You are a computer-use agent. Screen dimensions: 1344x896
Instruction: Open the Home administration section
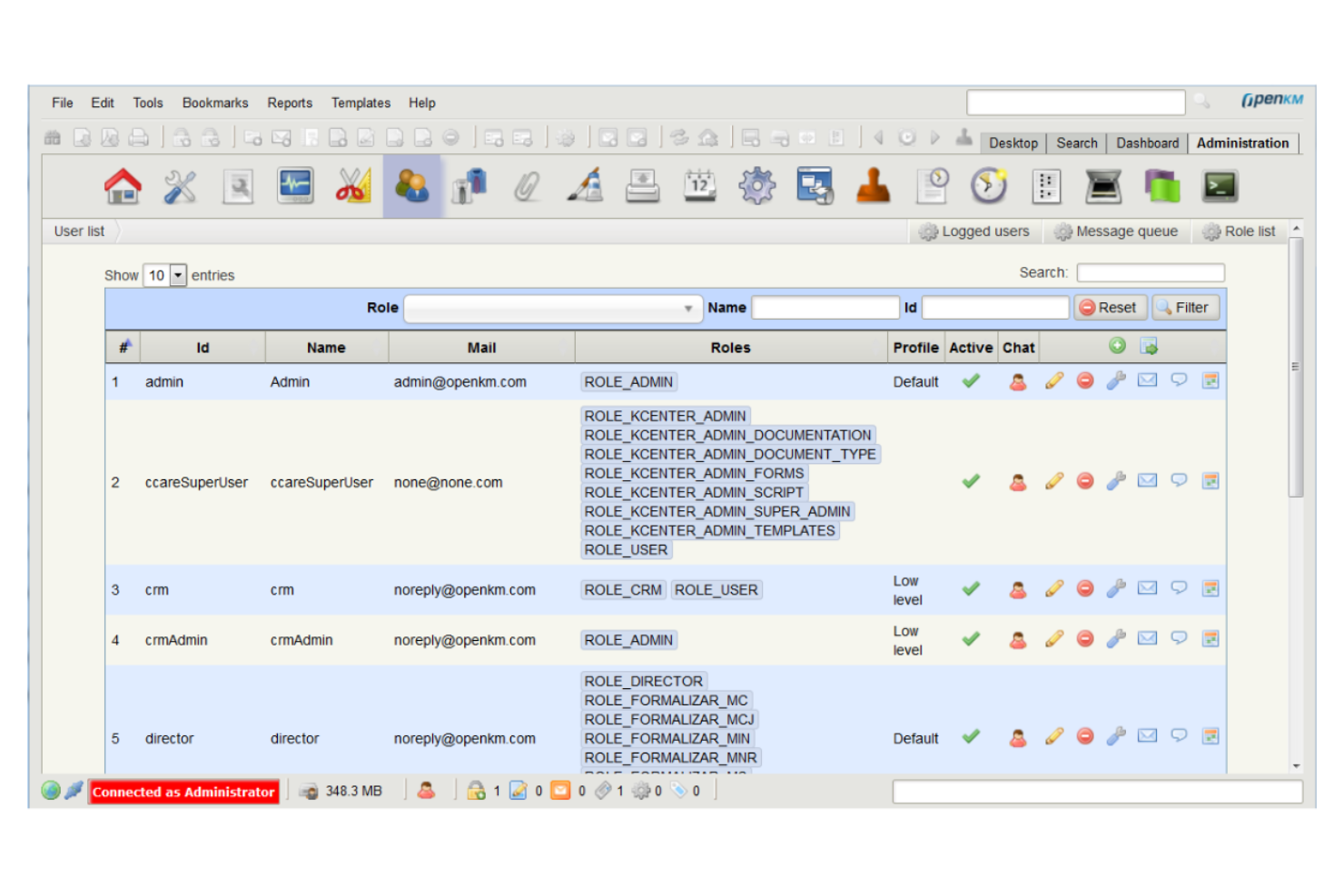point(123,186)
